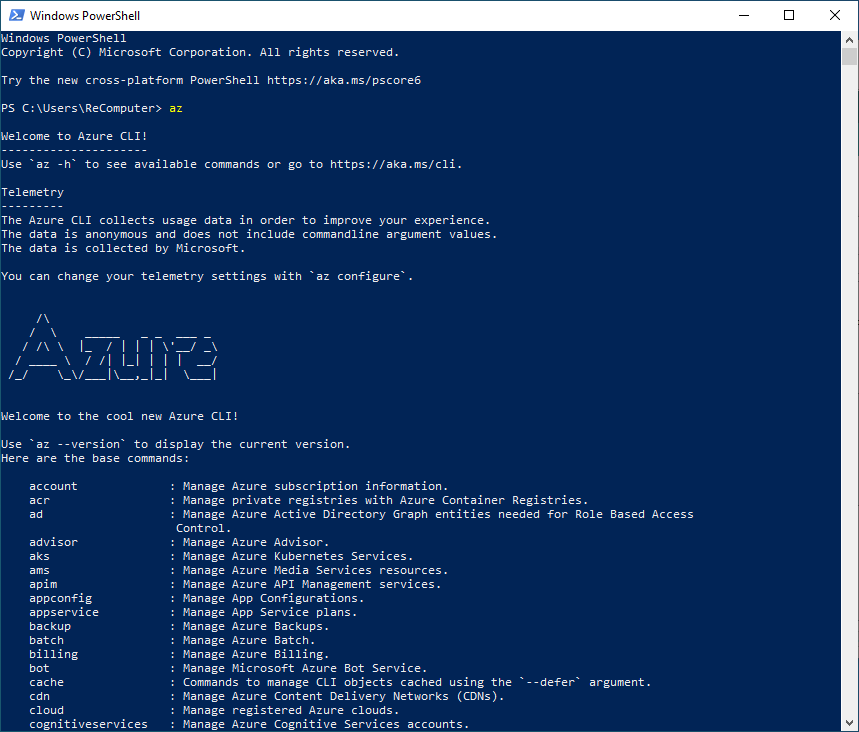Close the Windows PowerShell window
The width and height of the screenshot is (859, 732).
point(834,15)
